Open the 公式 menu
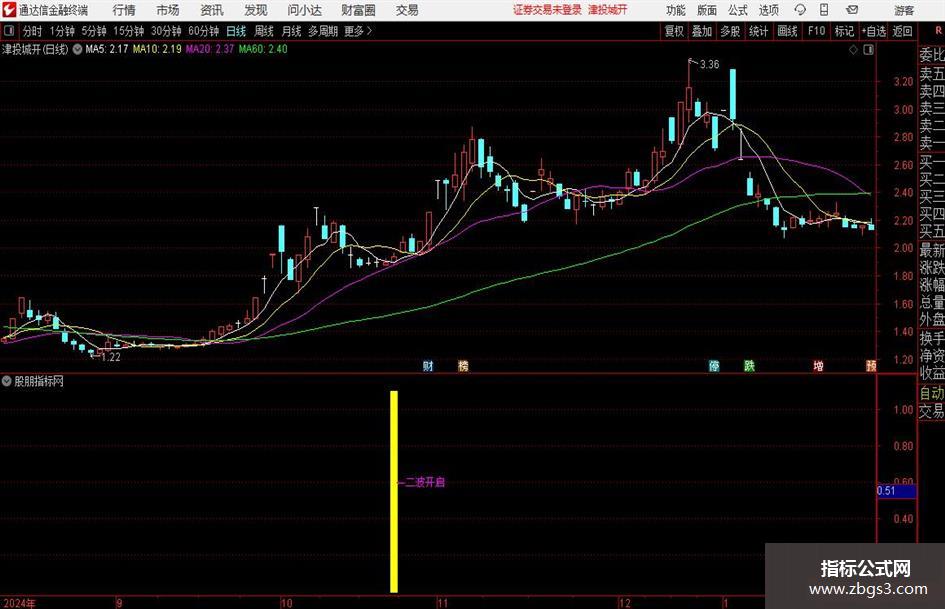This screenshot has width=945, height=609. [738, 10]
